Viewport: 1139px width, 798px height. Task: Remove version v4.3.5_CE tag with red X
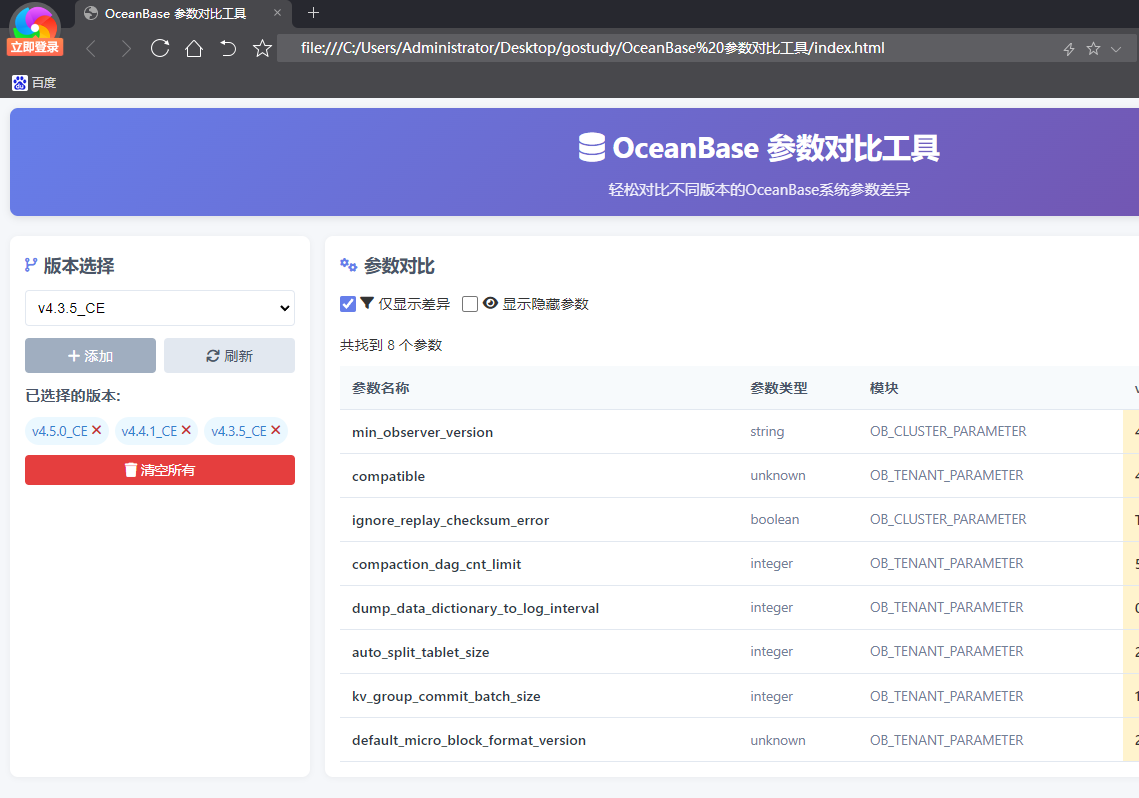pyautogui.click(x=276, y=430)
